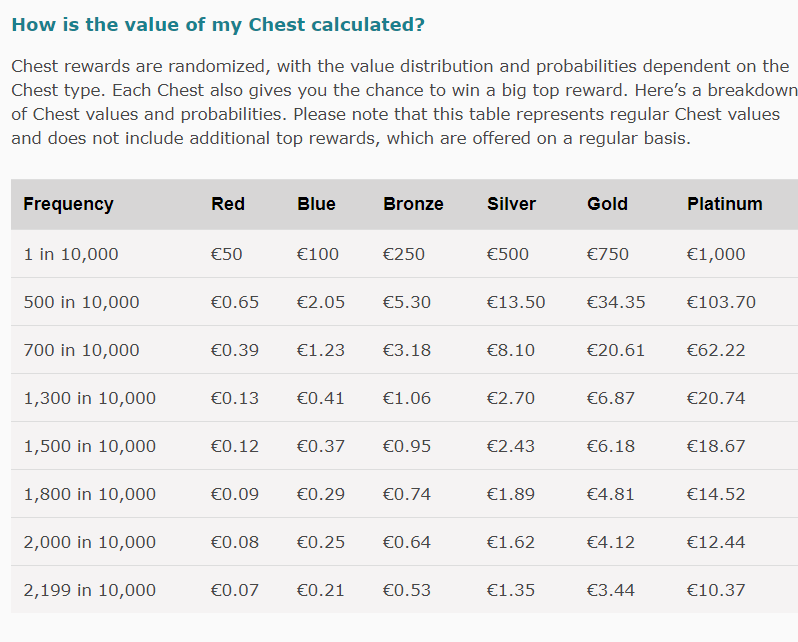
Task: Click the Bronze column header
Action: coord(413,204)
